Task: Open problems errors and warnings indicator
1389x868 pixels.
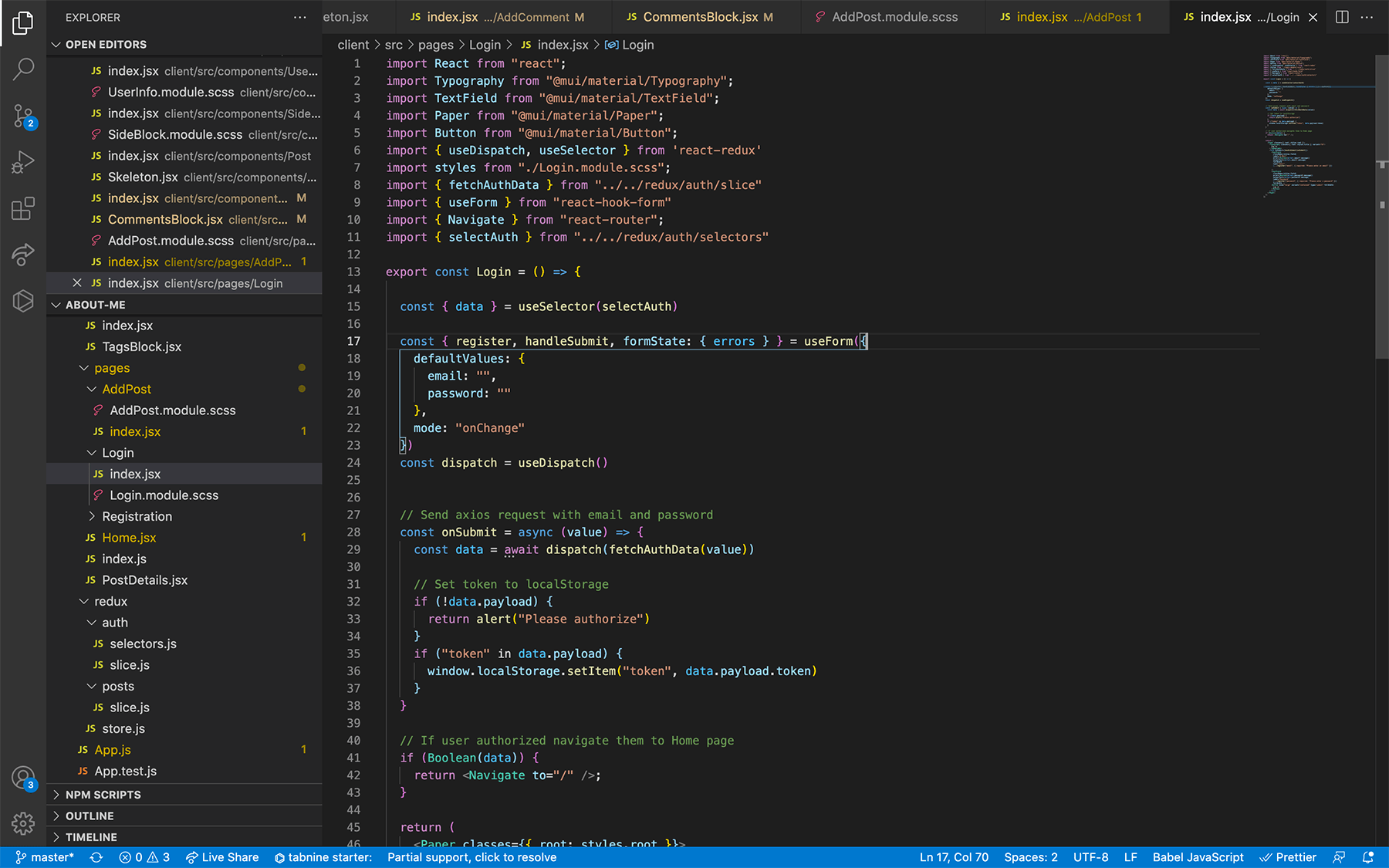Action: (144, 857)
